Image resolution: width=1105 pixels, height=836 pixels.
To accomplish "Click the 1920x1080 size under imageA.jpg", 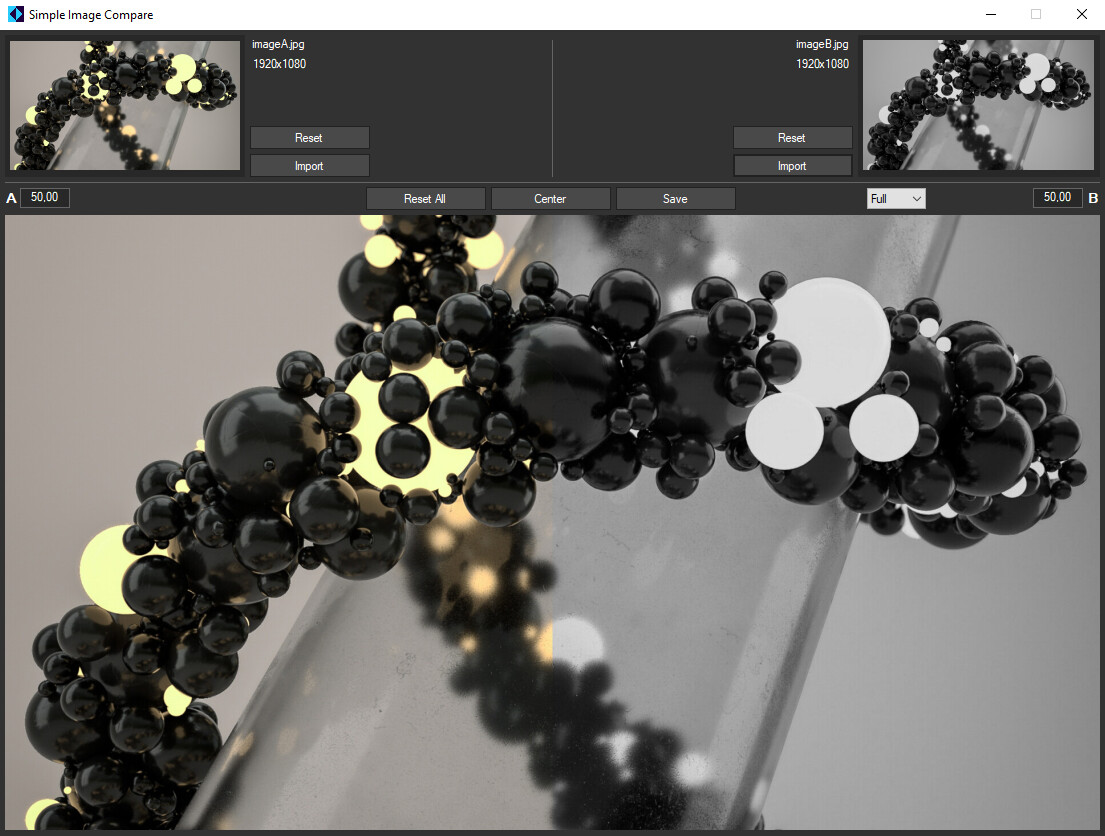I will click(280, 64).
